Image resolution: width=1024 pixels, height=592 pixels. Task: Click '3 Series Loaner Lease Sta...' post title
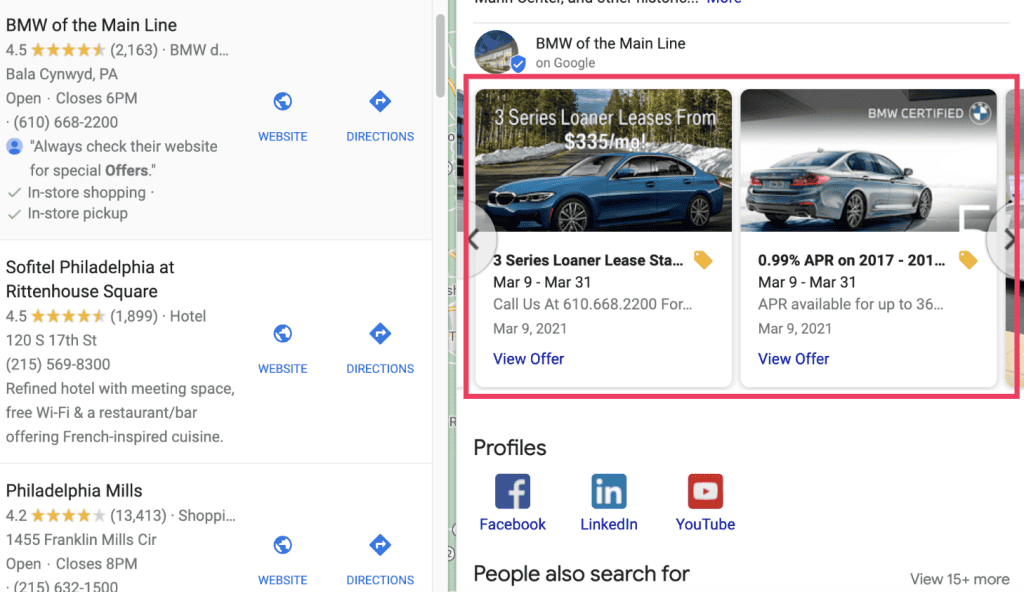(x=588, y=260)
